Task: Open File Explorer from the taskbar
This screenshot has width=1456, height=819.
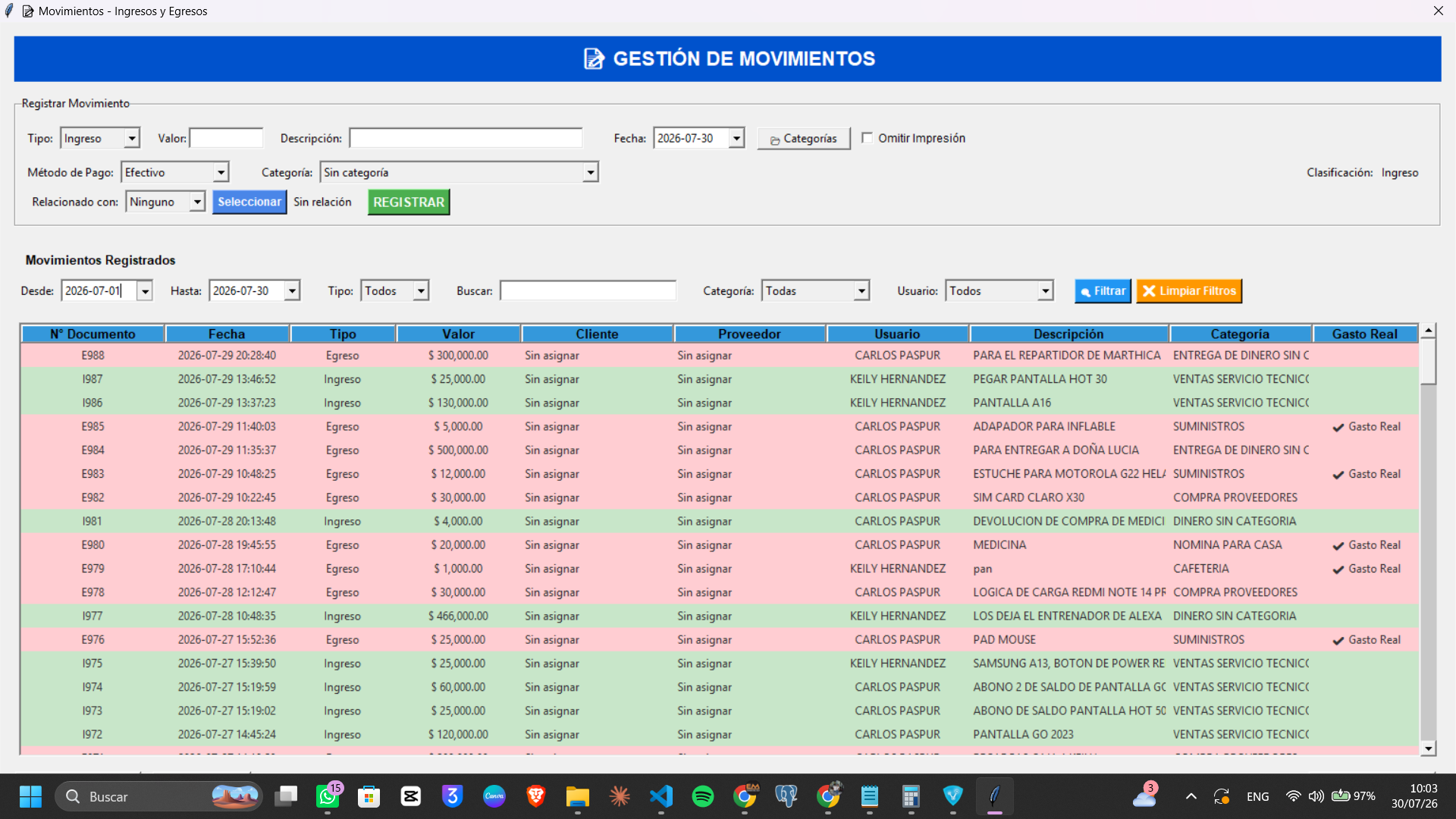Action: (578, 796)
